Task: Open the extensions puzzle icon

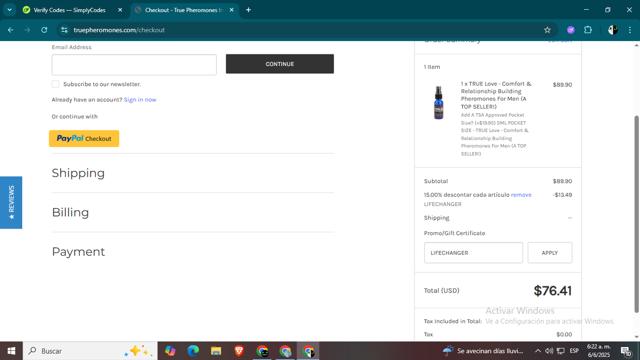Action: 588,30
